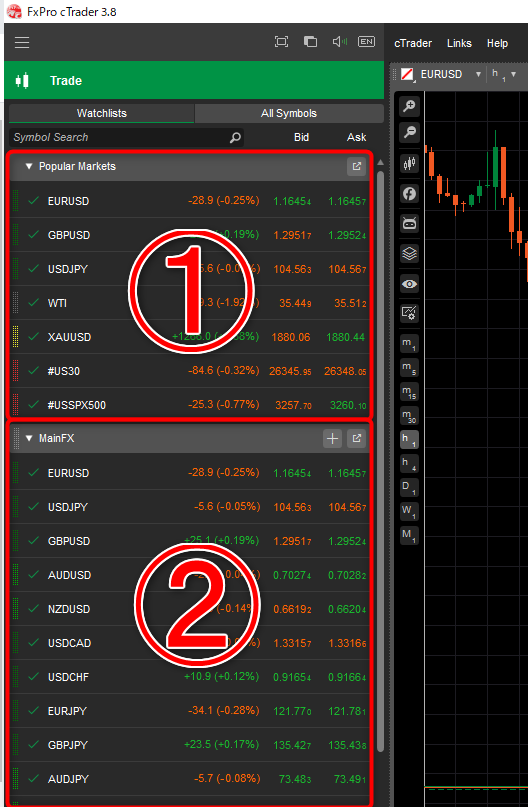
Task: Add a symbol to MainFX watchlist
Action: click(x=332, y=438)
